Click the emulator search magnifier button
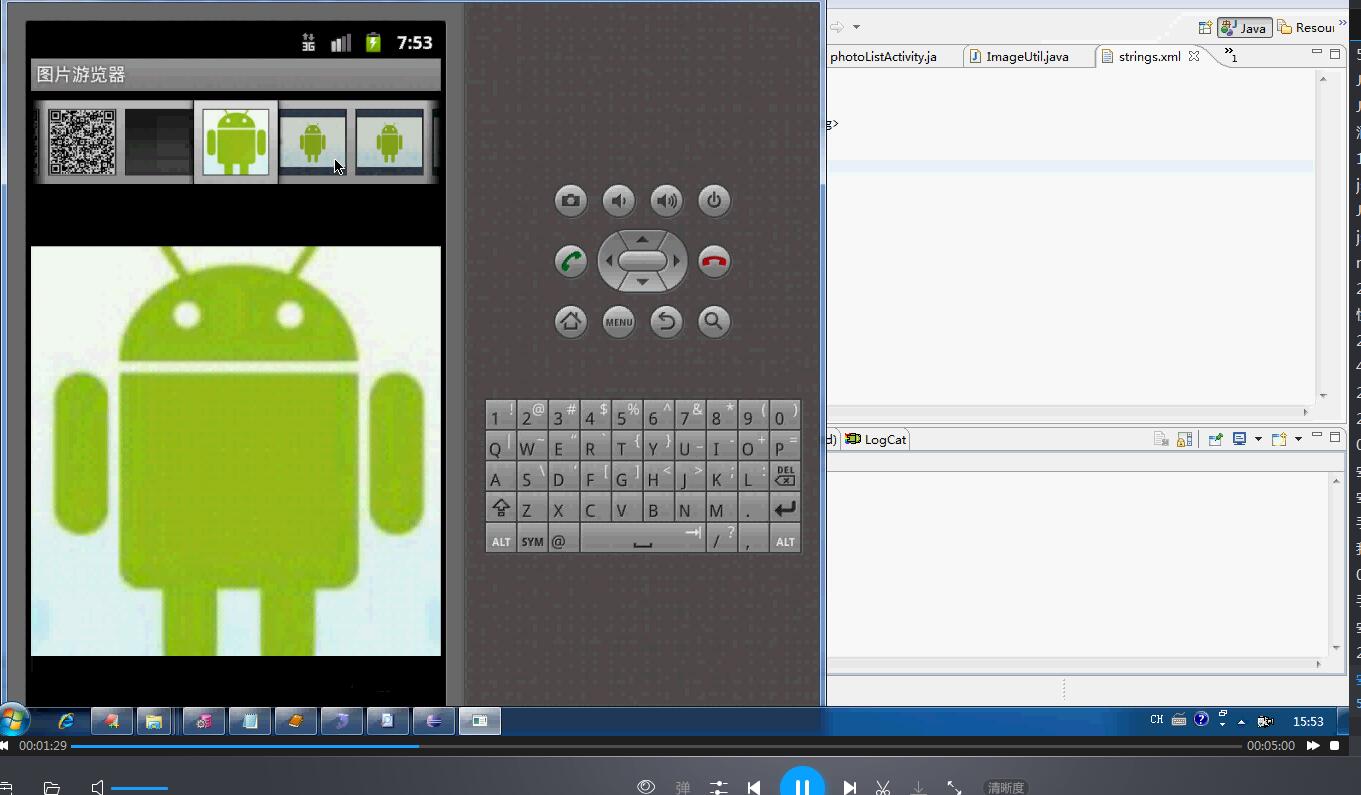Image resolution: width=1361 pixels, height=795 pixels. (714, 321)
